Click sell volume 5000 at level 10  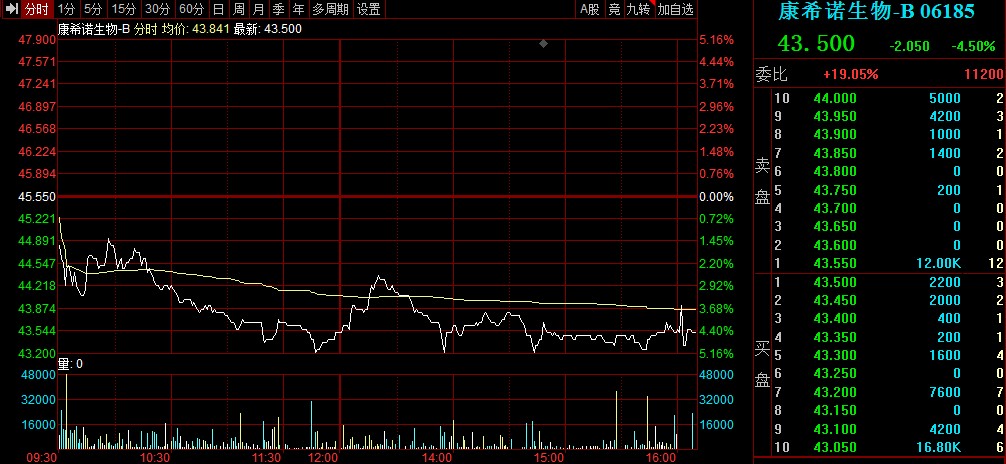pos(944,98)
